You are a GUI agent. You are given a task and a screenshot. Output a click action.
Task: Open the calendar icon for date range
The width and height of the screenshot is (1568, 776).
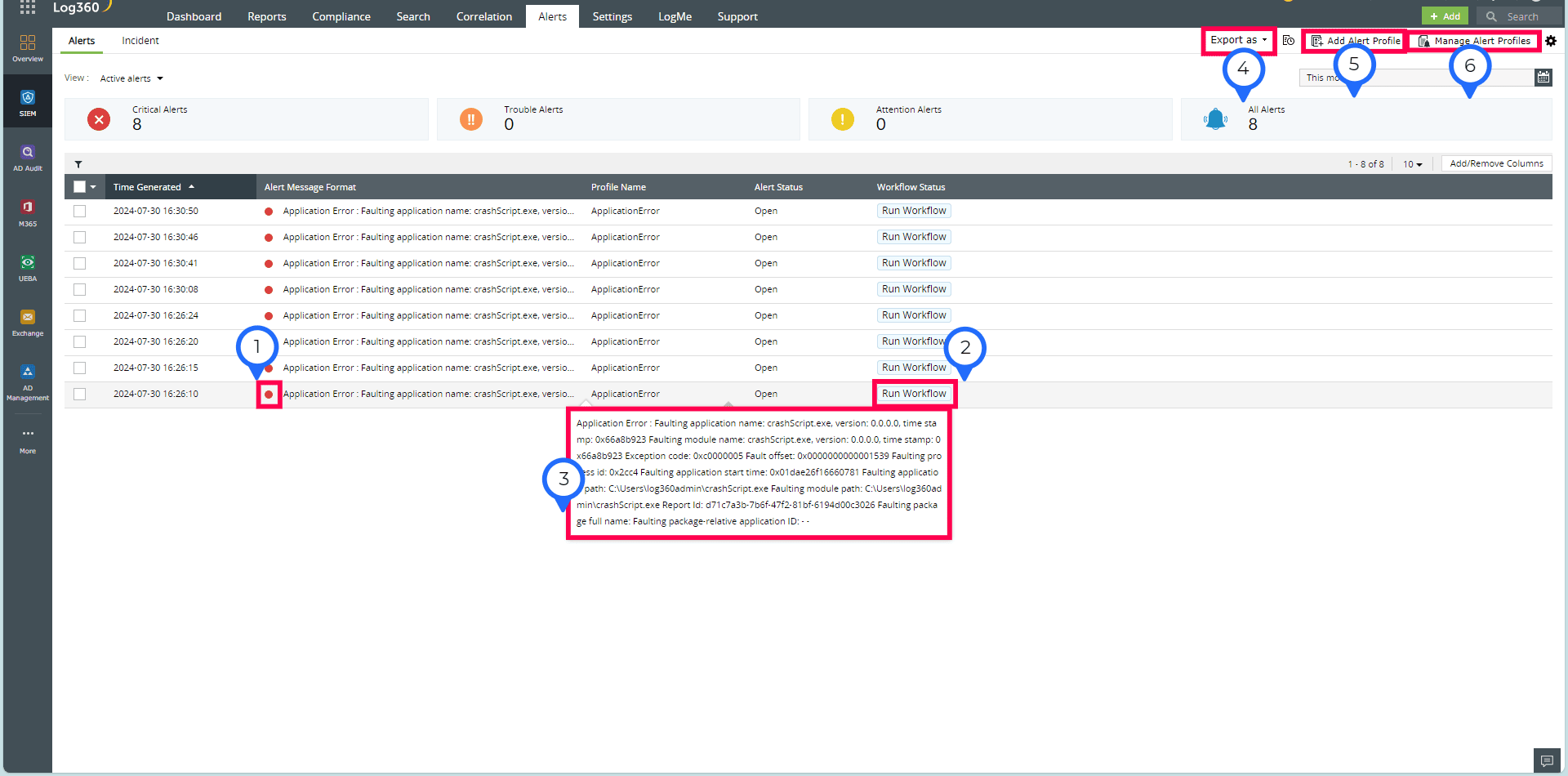click(1543, 77)
